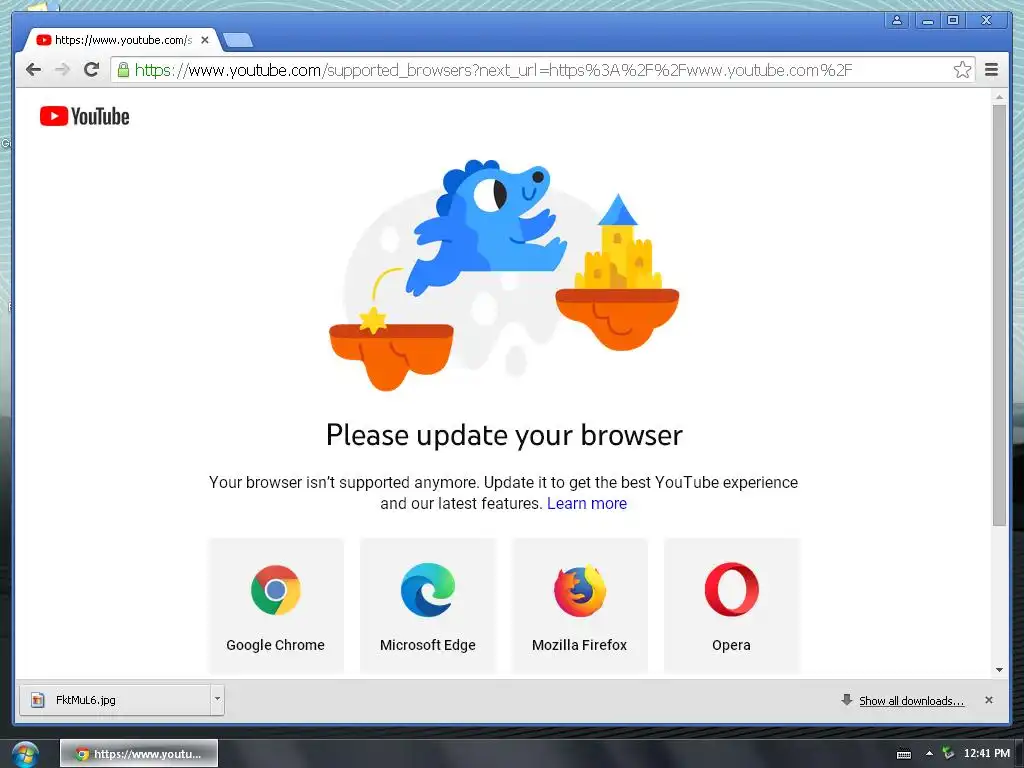Click the Google Chrome label
Image resolution: width=1024 pixels, height=768 pixels.
[x=276, y=645]
